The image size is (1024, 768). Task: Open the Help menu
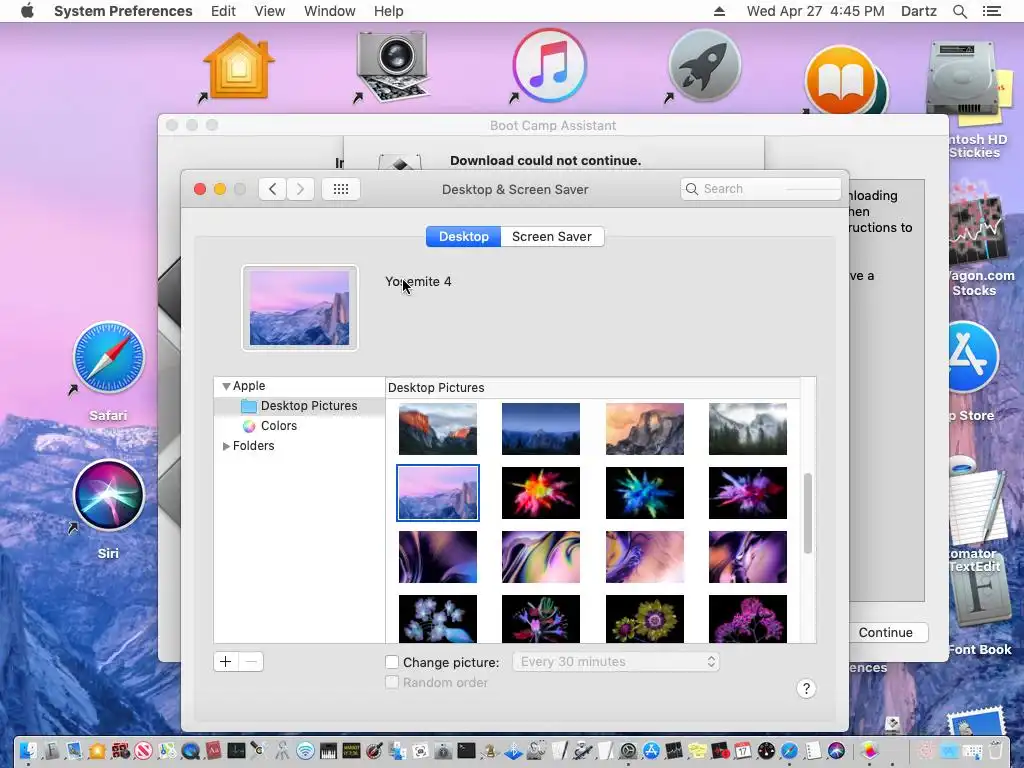(389, 11)
